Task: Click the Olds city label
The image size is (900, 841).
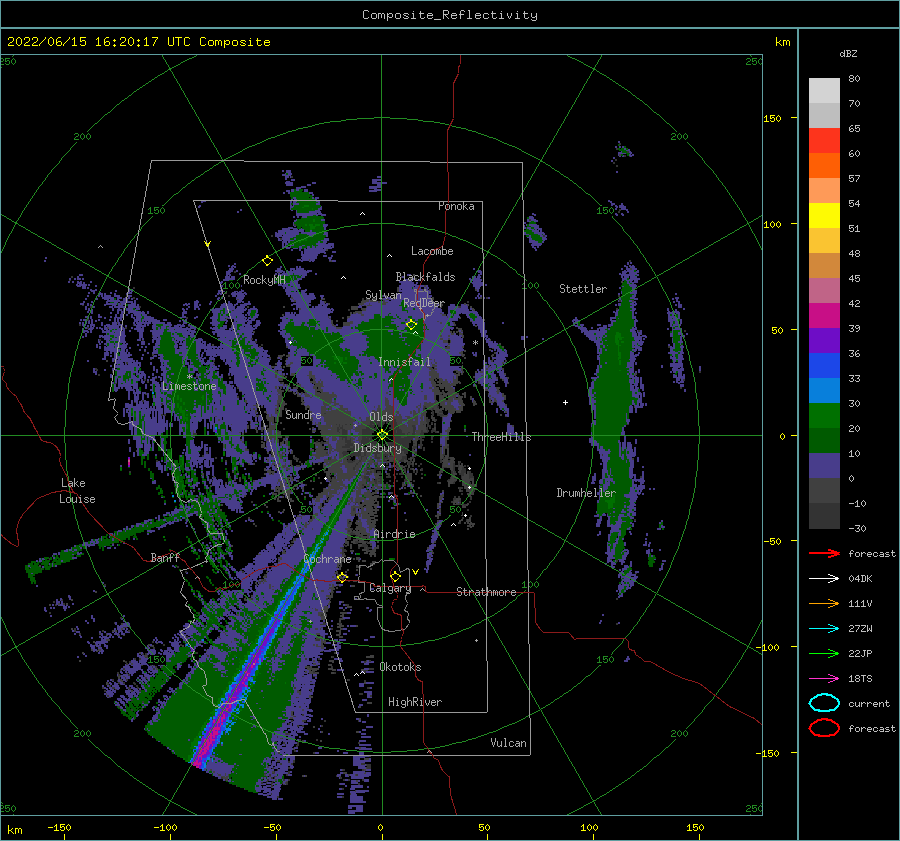Action: click(381, 417)
